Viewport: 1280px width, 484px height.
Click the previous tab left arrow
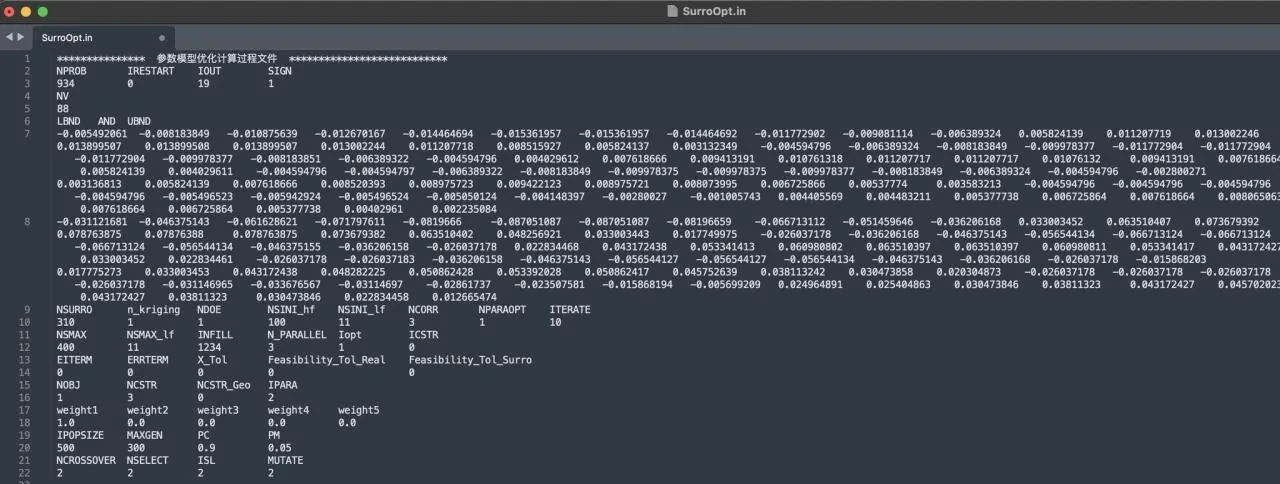point(9,37)
